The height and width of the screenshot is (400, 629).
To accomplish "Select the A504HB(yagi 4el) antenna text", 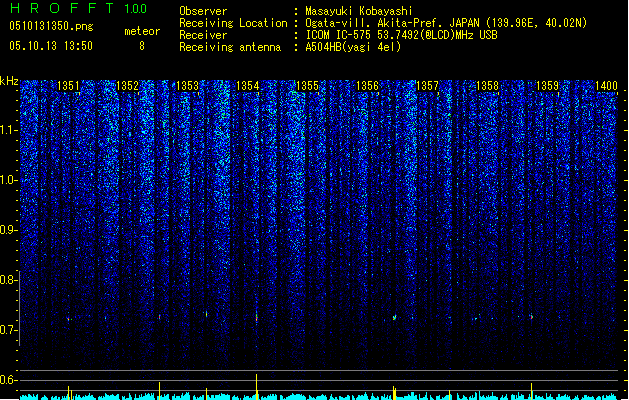I will click(353, 47).
